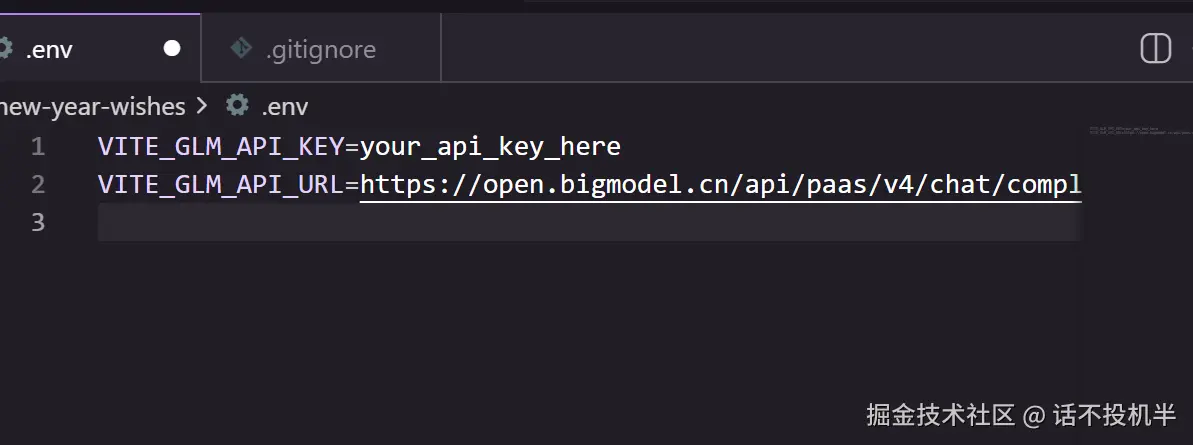Switch to the .gitignore editor tab
The image size is (1193, 445).
click(321, 48)
